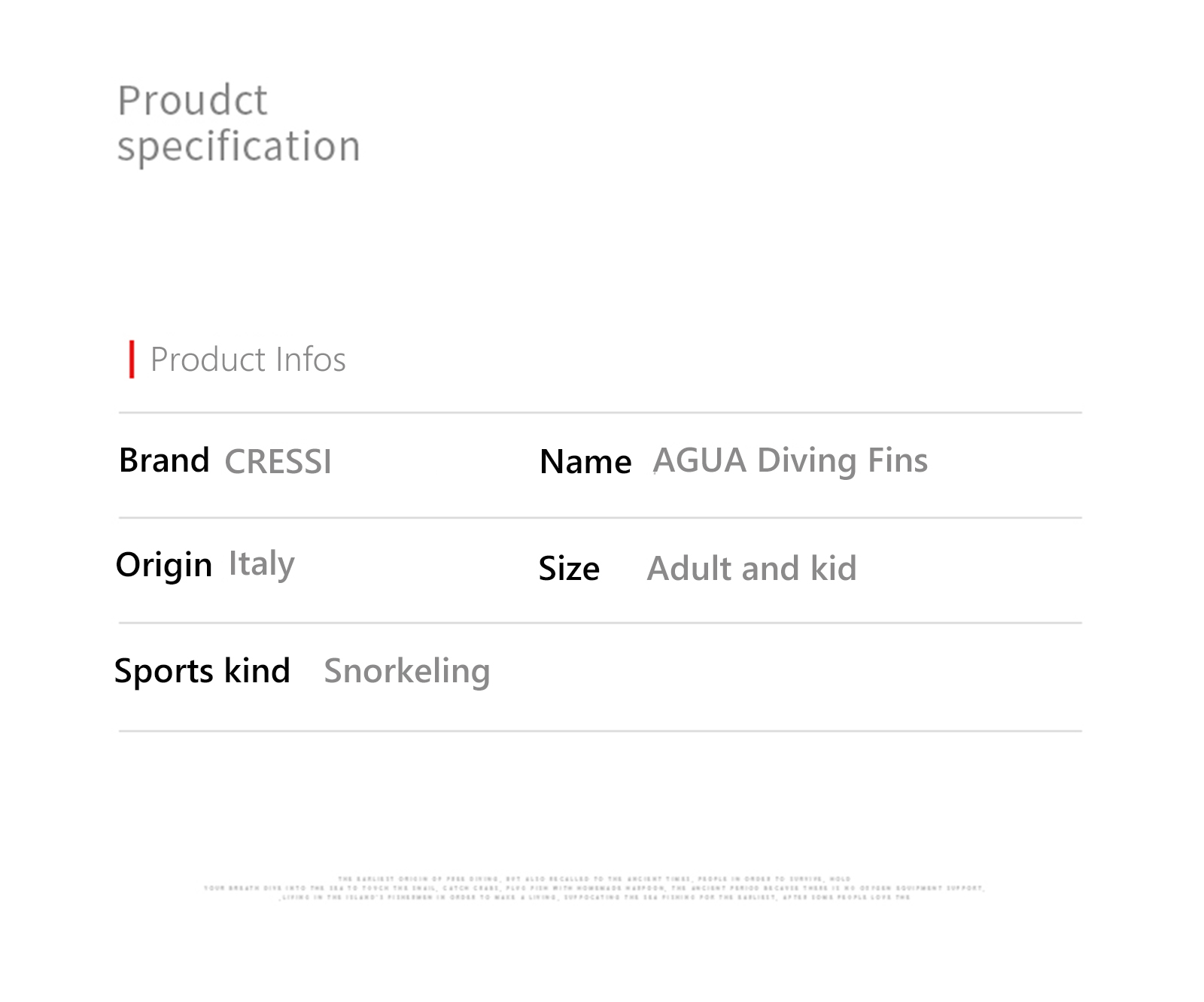The image size is (1204, 1002).
Task: Select the Product Infos section title
Action: [248, 360]
